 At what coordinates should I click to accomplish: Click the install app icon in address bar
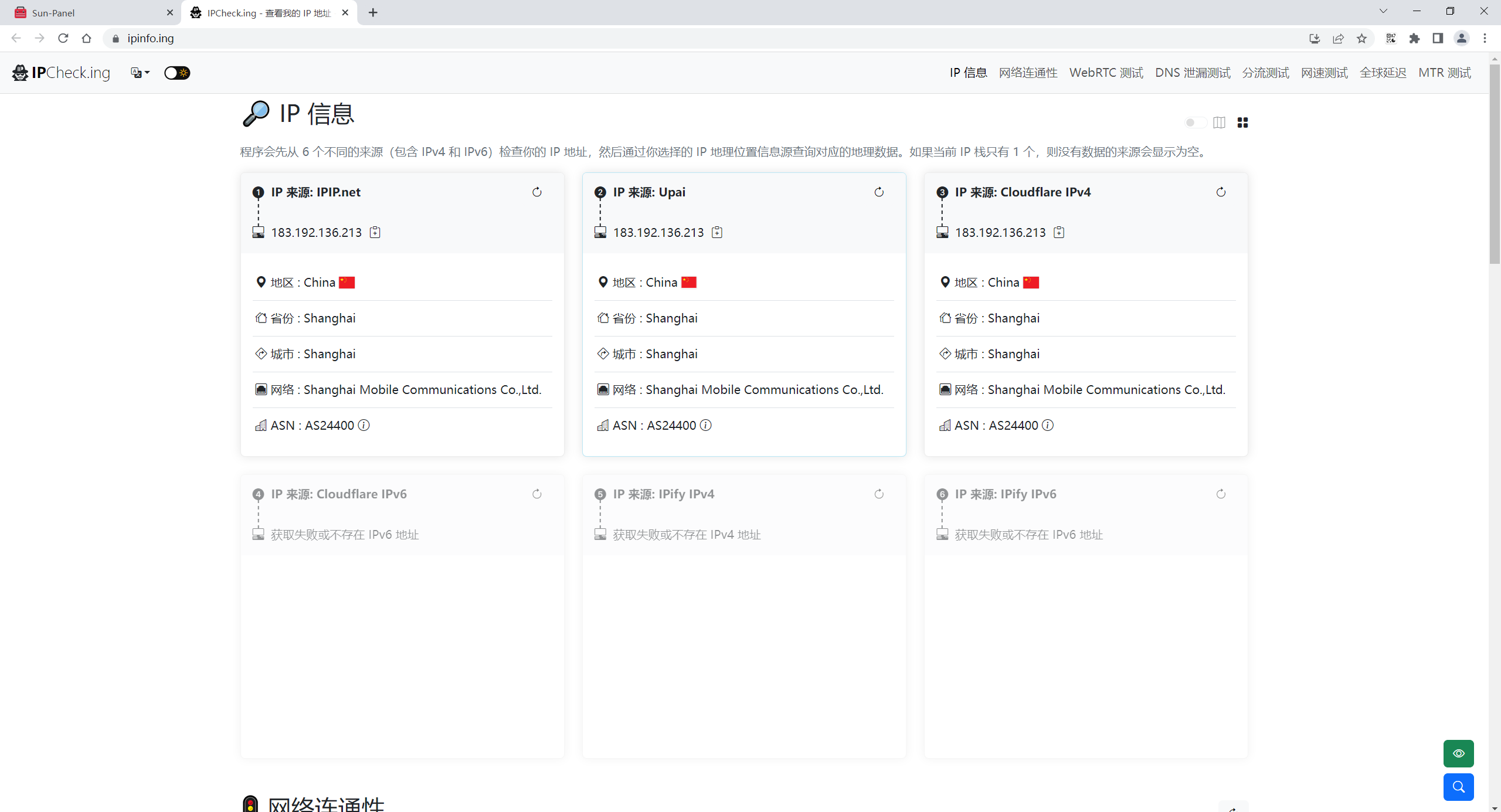[x=1315, y=39]
